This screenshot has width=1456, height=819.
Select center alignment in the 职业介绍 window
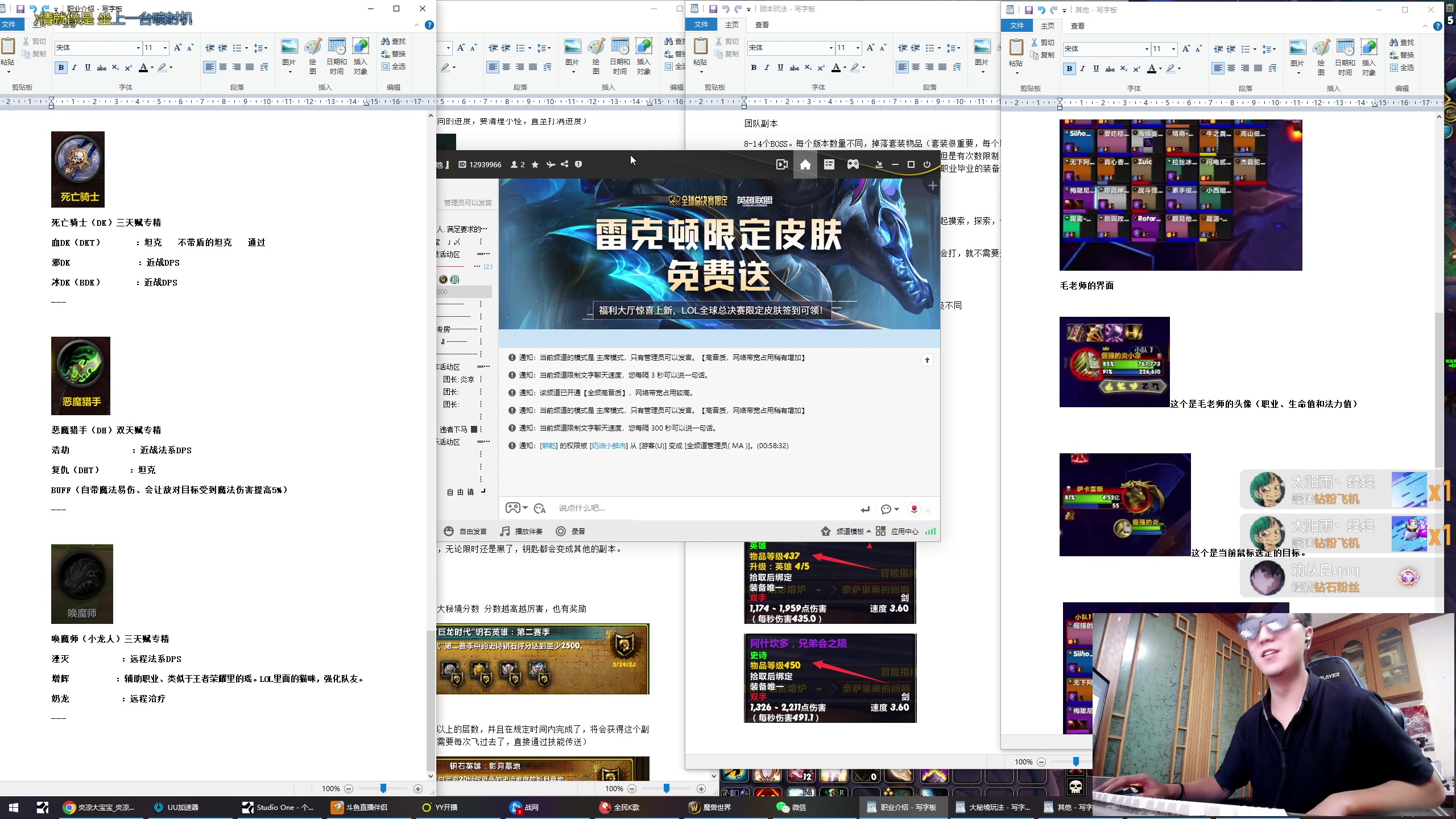click(x=223, y=67)
